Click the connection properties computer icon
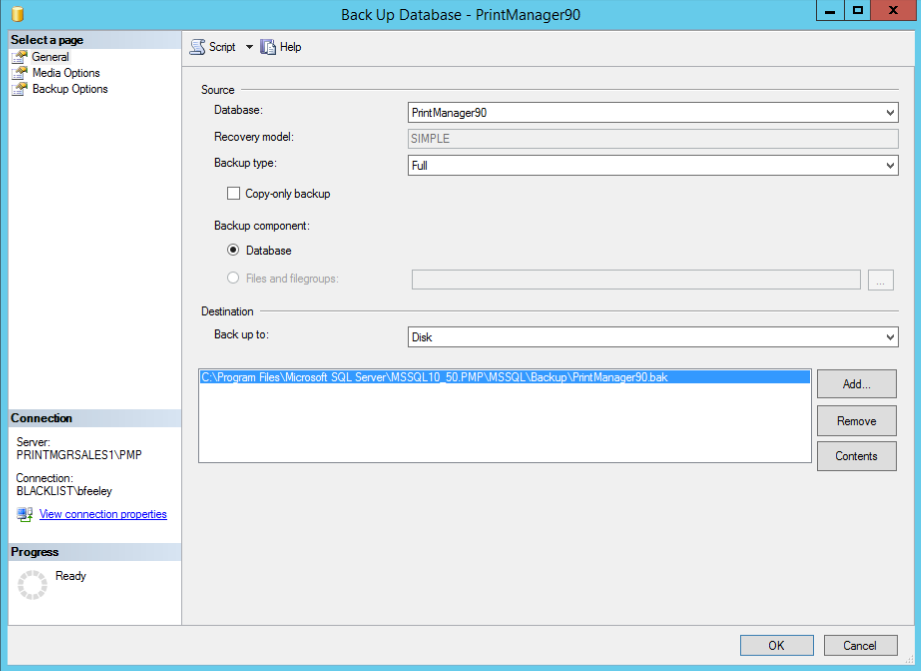The image size is (921, 671). (25, 515)
